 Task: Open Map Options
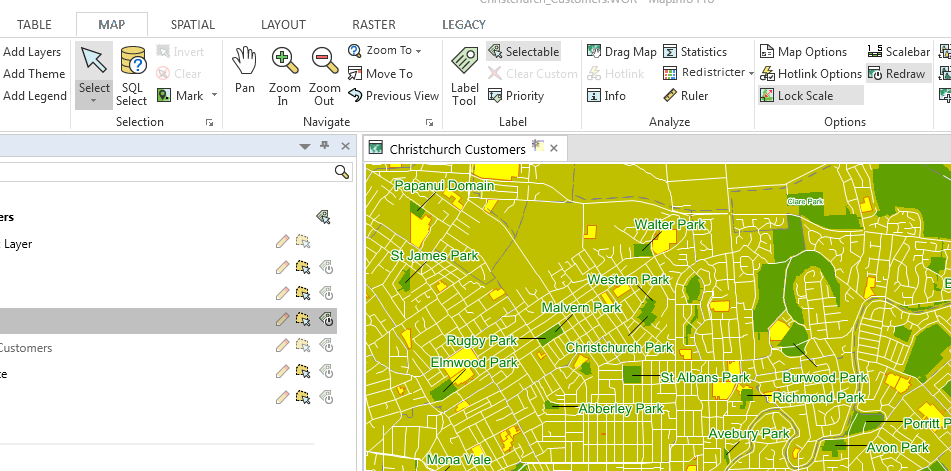(804, 52)
